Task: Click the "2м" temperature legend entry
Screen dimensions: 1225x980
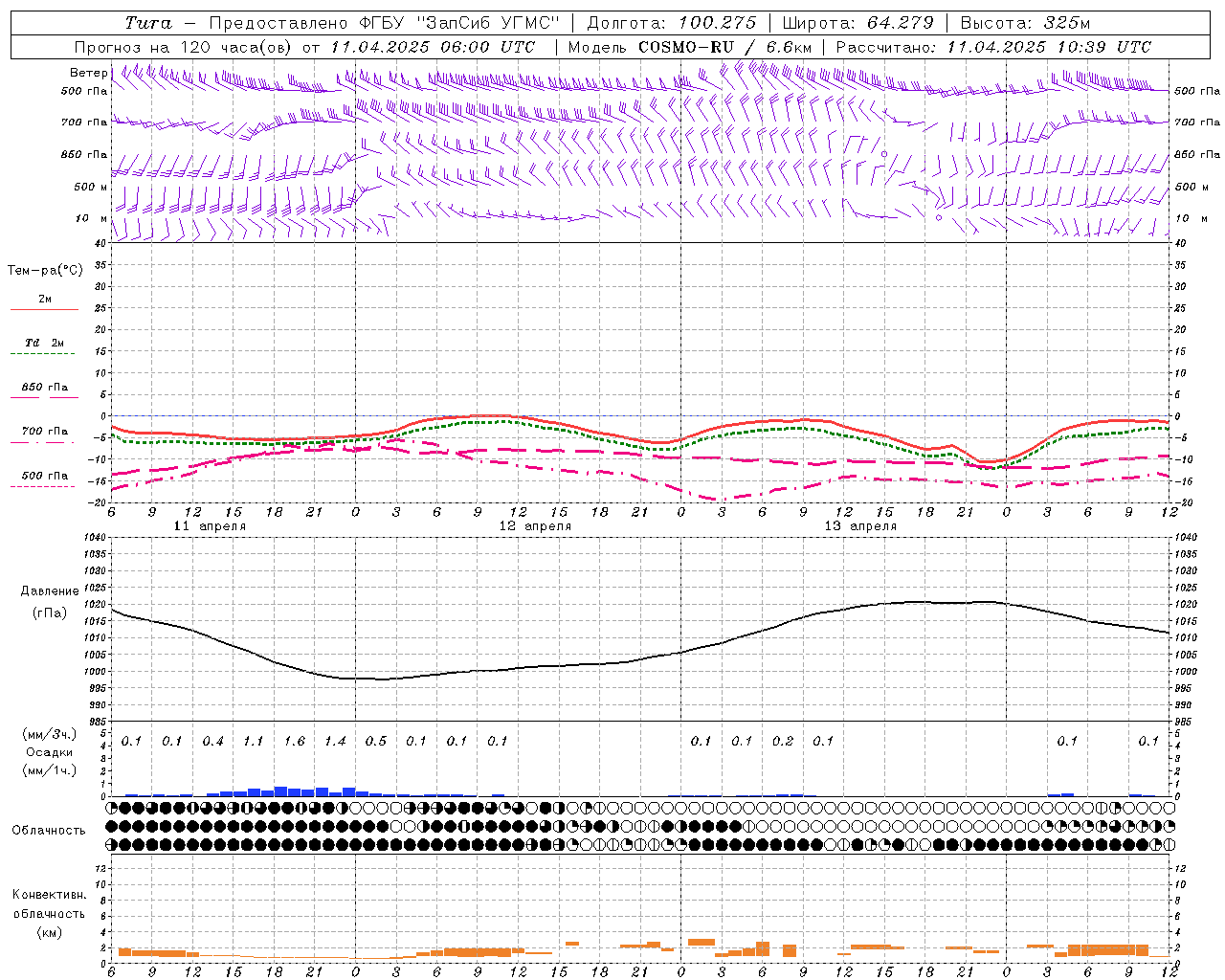Action: click(45, 299)
